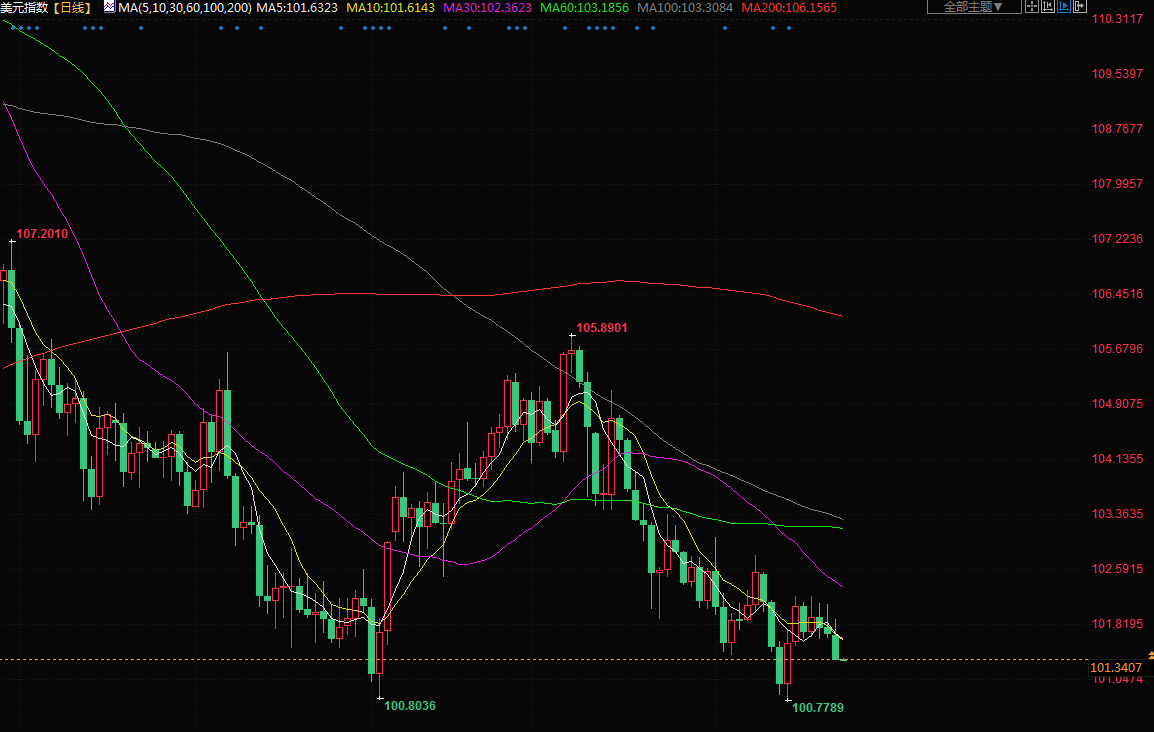1154x732 pixels.
Task: Click the range measurement icon with vertical bars
Action: coord(1048,7)
